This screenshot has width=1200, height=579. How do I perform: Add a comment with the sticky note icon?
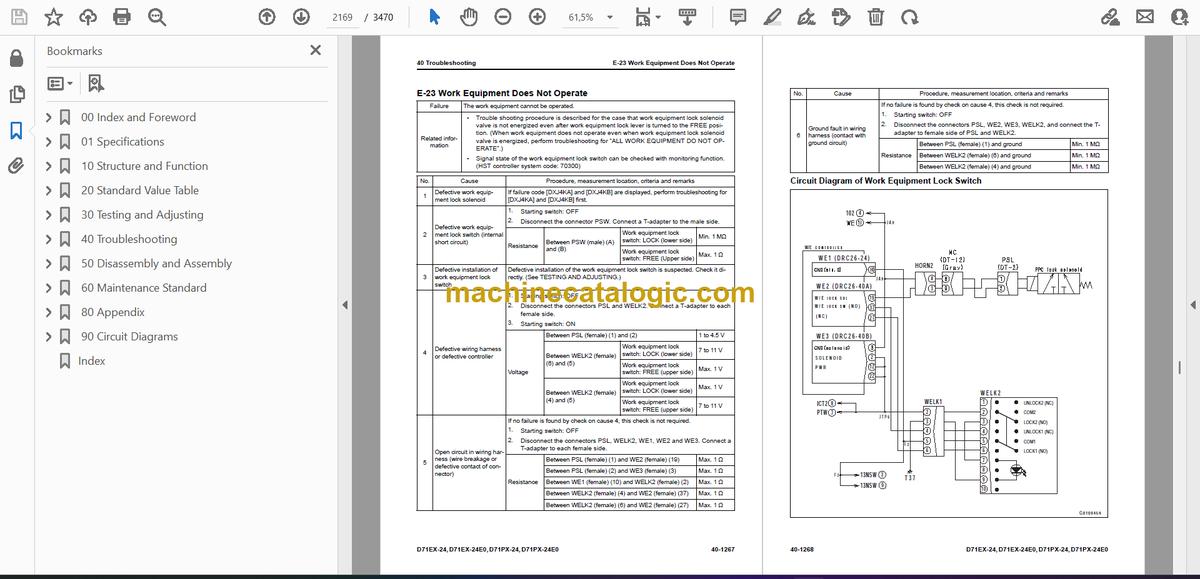tap(738, 17)
